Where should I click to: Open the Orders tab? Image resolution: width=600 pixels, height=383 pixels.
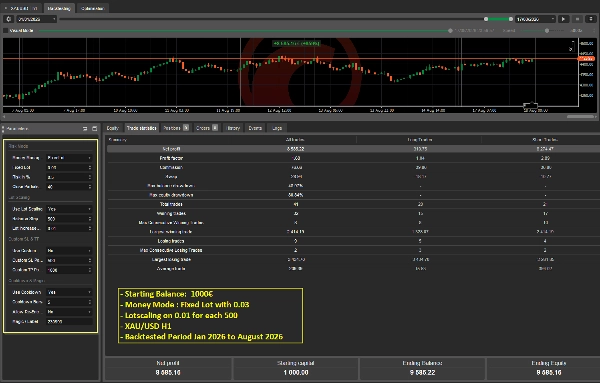[207, 128]
